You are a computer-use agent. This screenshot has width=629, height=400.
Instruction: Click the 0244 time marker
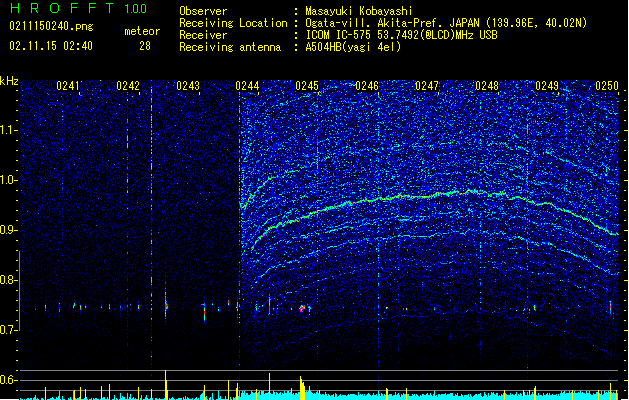(248, 86)
